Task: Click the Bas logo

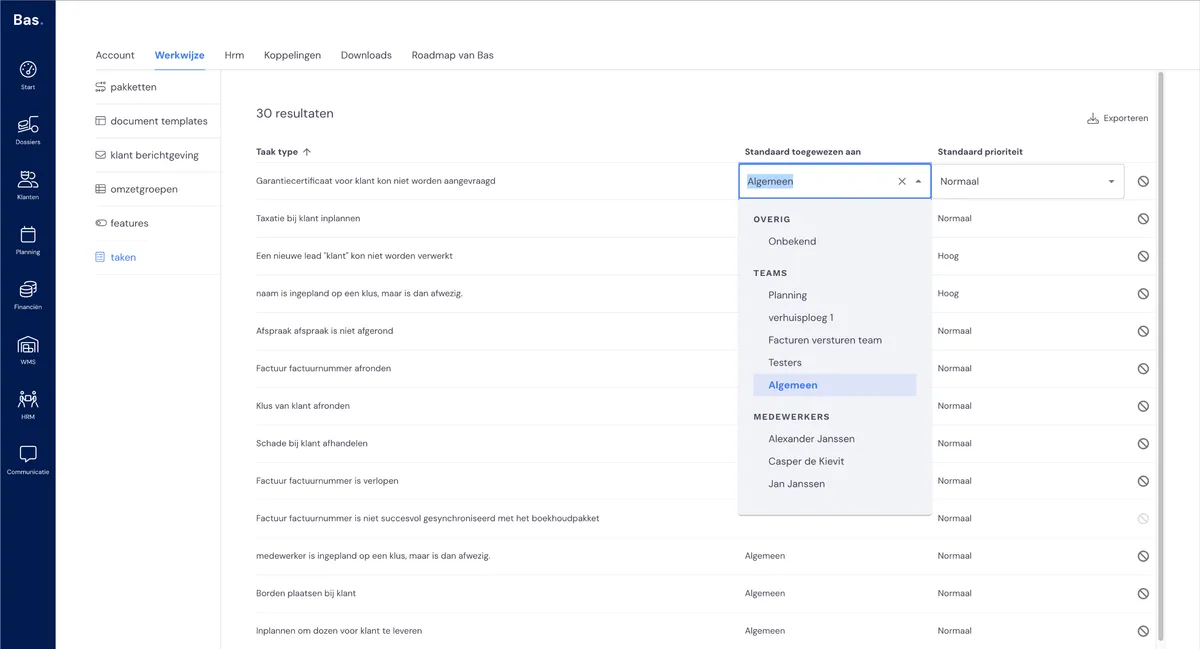Action: pos(28,20)
